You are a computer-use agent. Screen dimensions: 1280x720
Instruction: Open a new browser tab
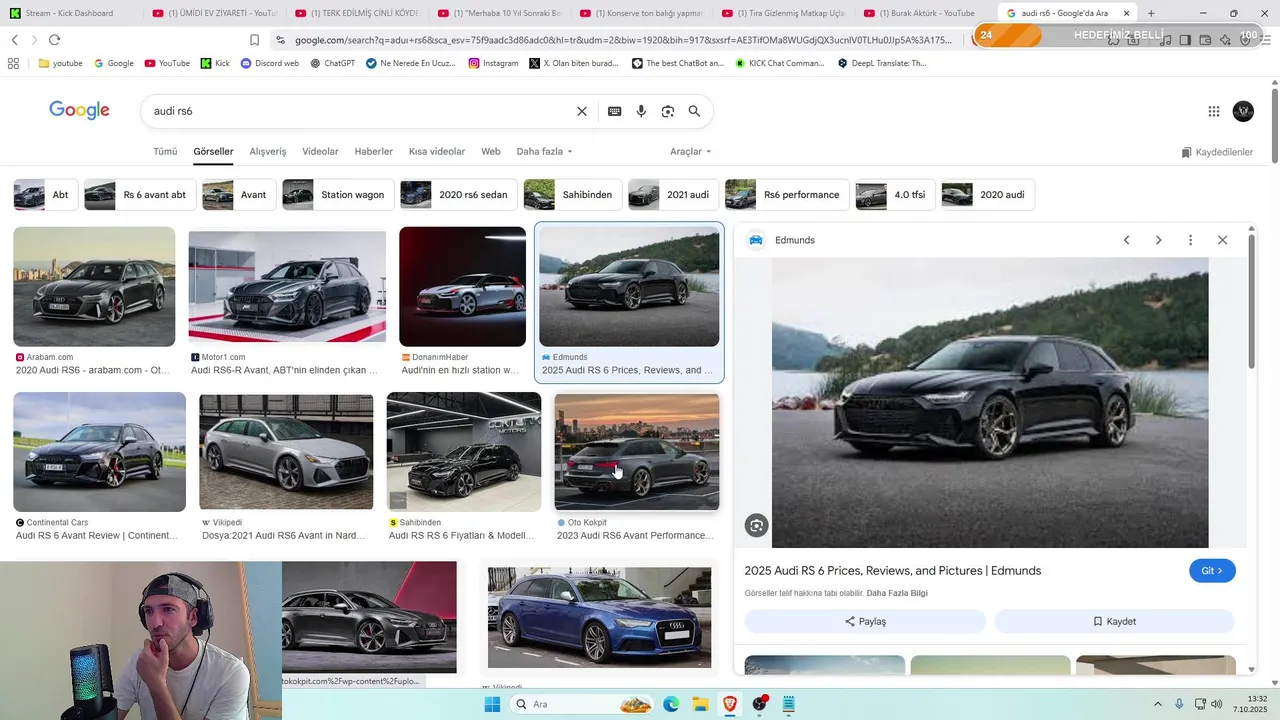(x=1151, y=13)
